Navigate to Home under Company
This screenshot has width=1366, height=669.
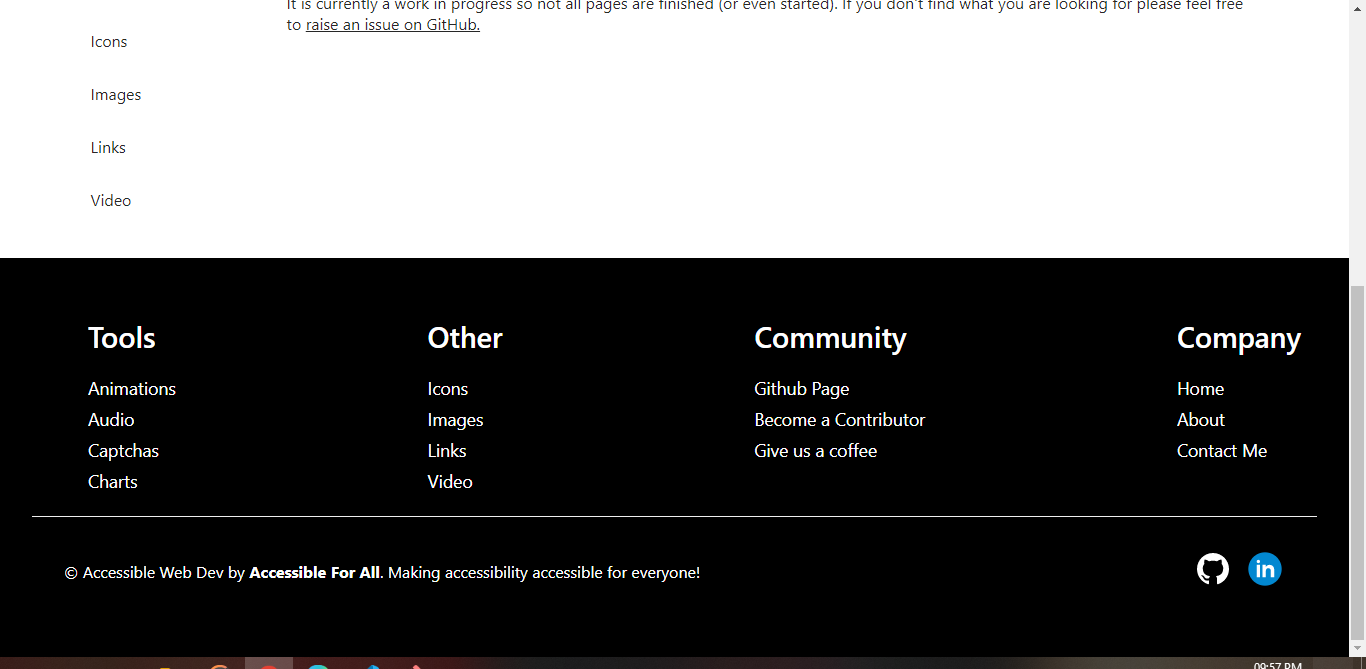pyautogui.click(x=1200, y=388)
